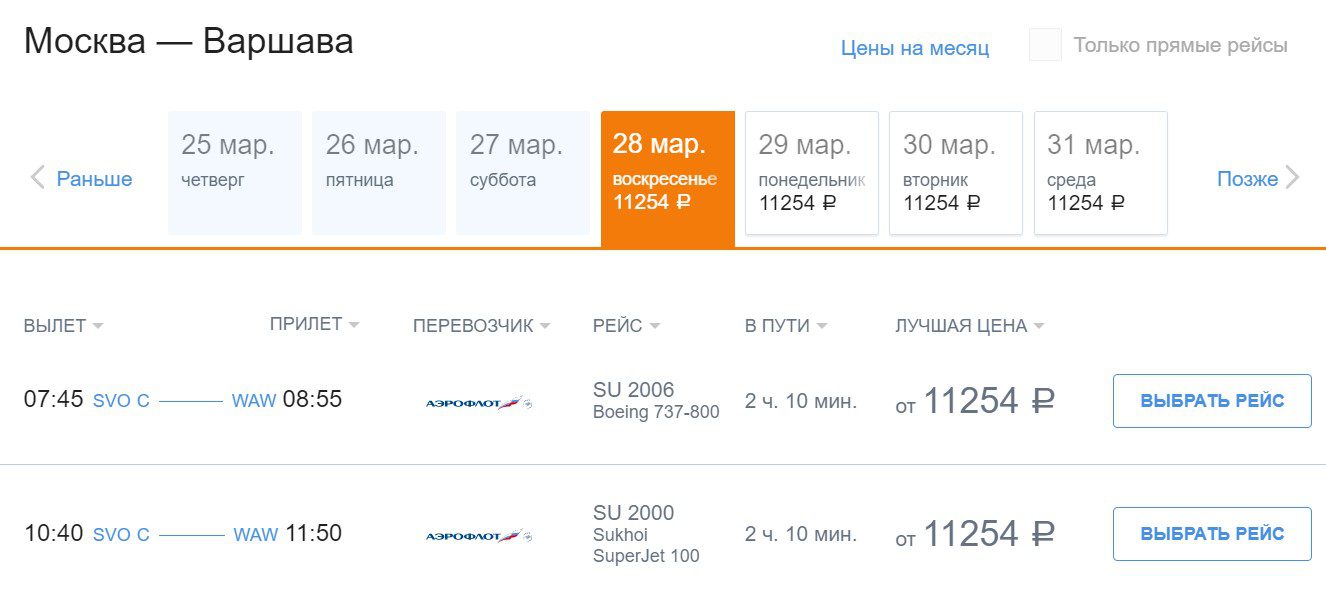Enable the Только прямые рейсы checkbox
1326x595 pixels.
click(1045, 45)
